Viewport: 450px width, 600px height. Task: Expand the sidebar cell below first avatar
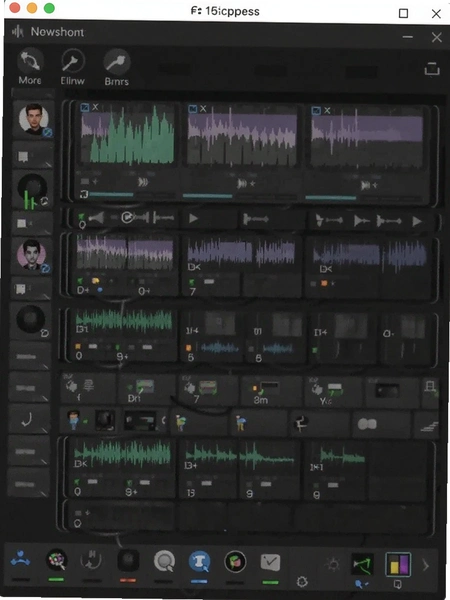coord(33,155)
